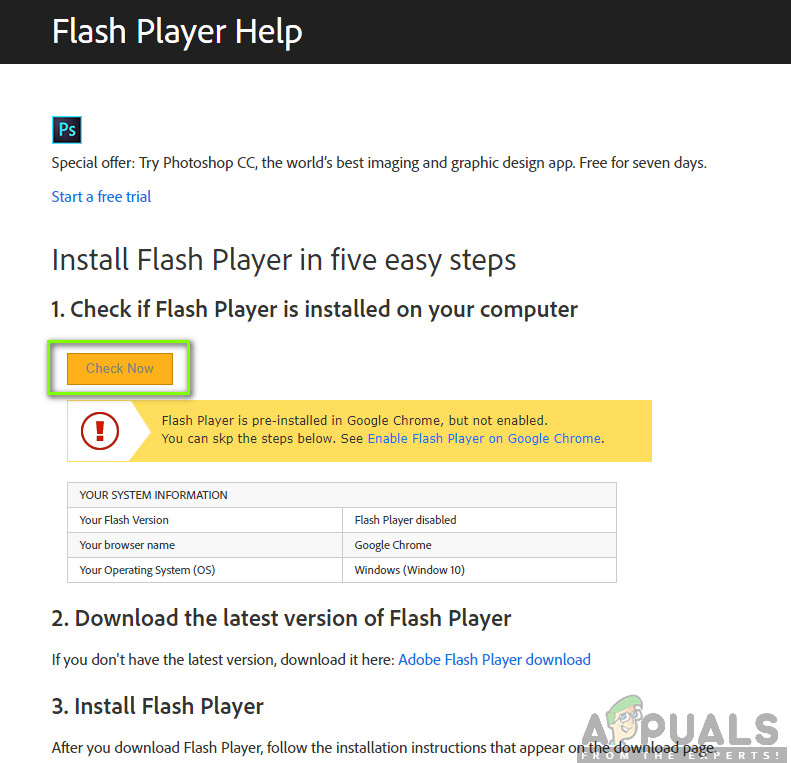Click step 3 Install Flash Player heading
791x763 pixels.
coord(157,706)
